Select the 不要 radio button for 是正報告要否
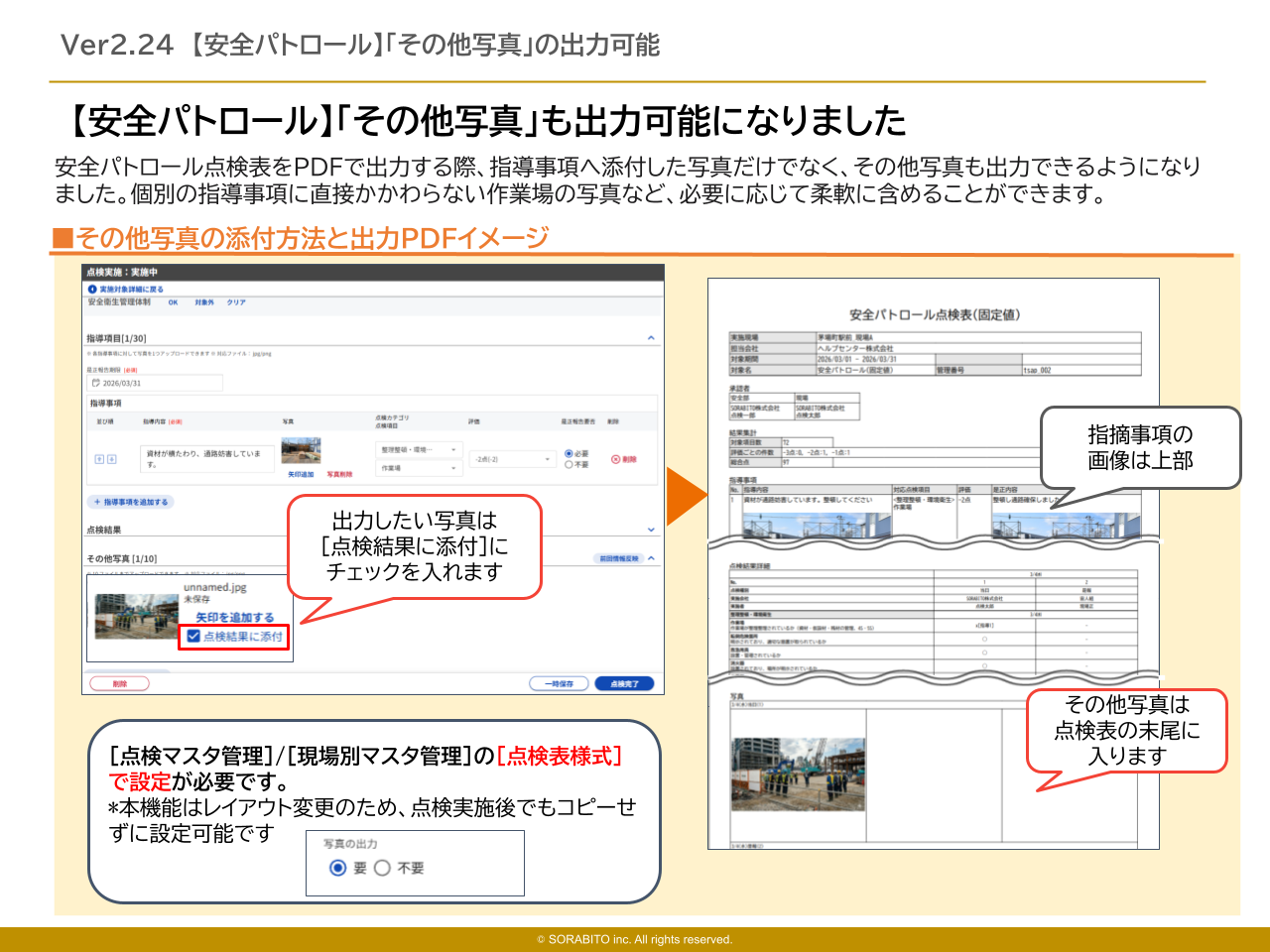The width and height of the screenshot is (1270, 952). (569, 464)
